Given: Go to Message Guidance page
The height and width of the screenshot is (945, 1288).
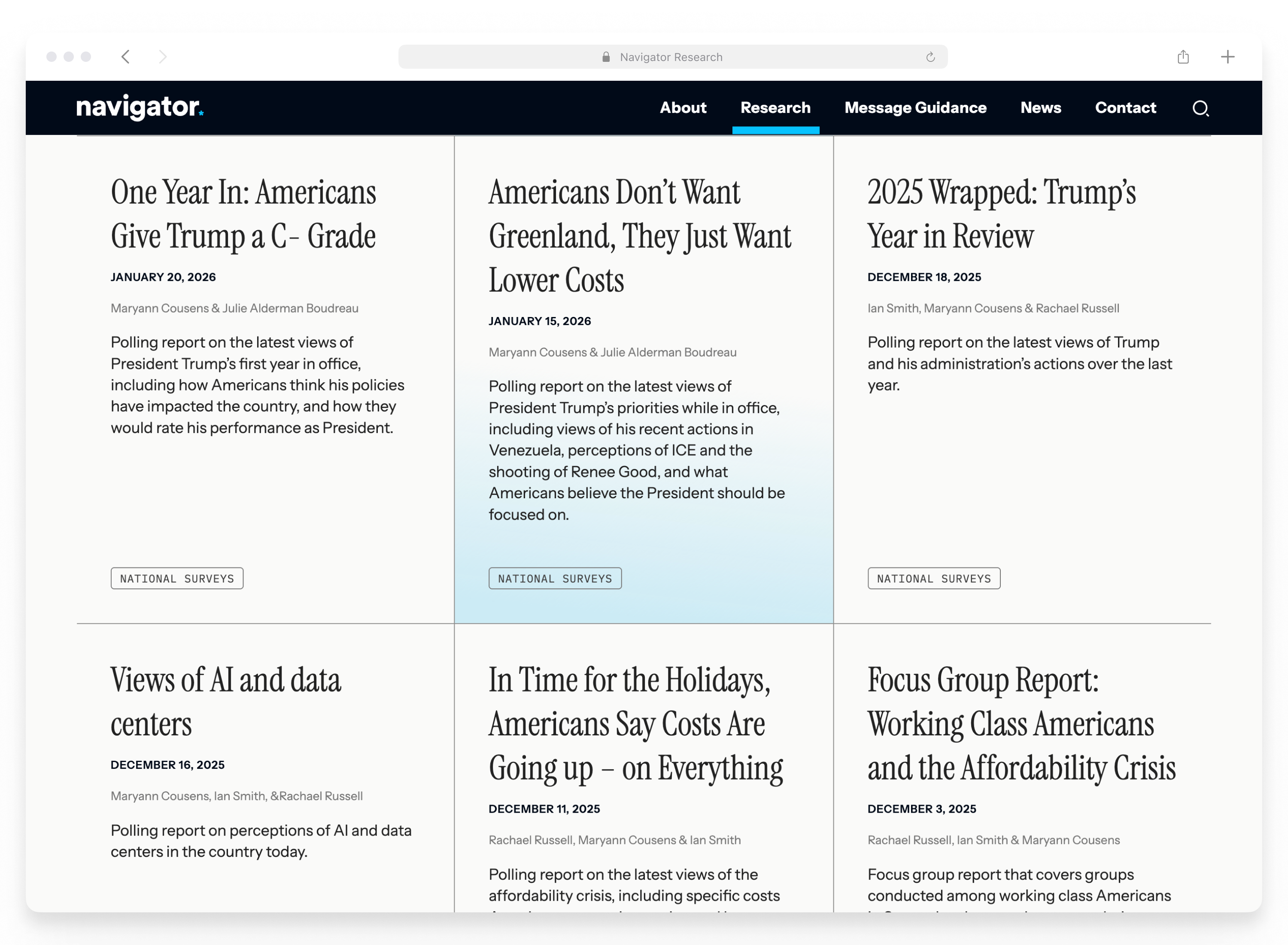Looking at the screenshot, I should point(915,107).
